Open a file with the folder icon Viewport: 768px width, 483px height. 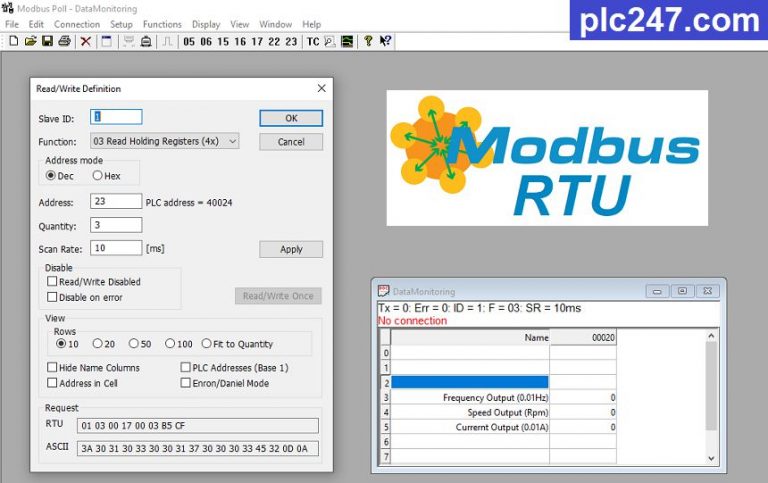tap(30, 41)
